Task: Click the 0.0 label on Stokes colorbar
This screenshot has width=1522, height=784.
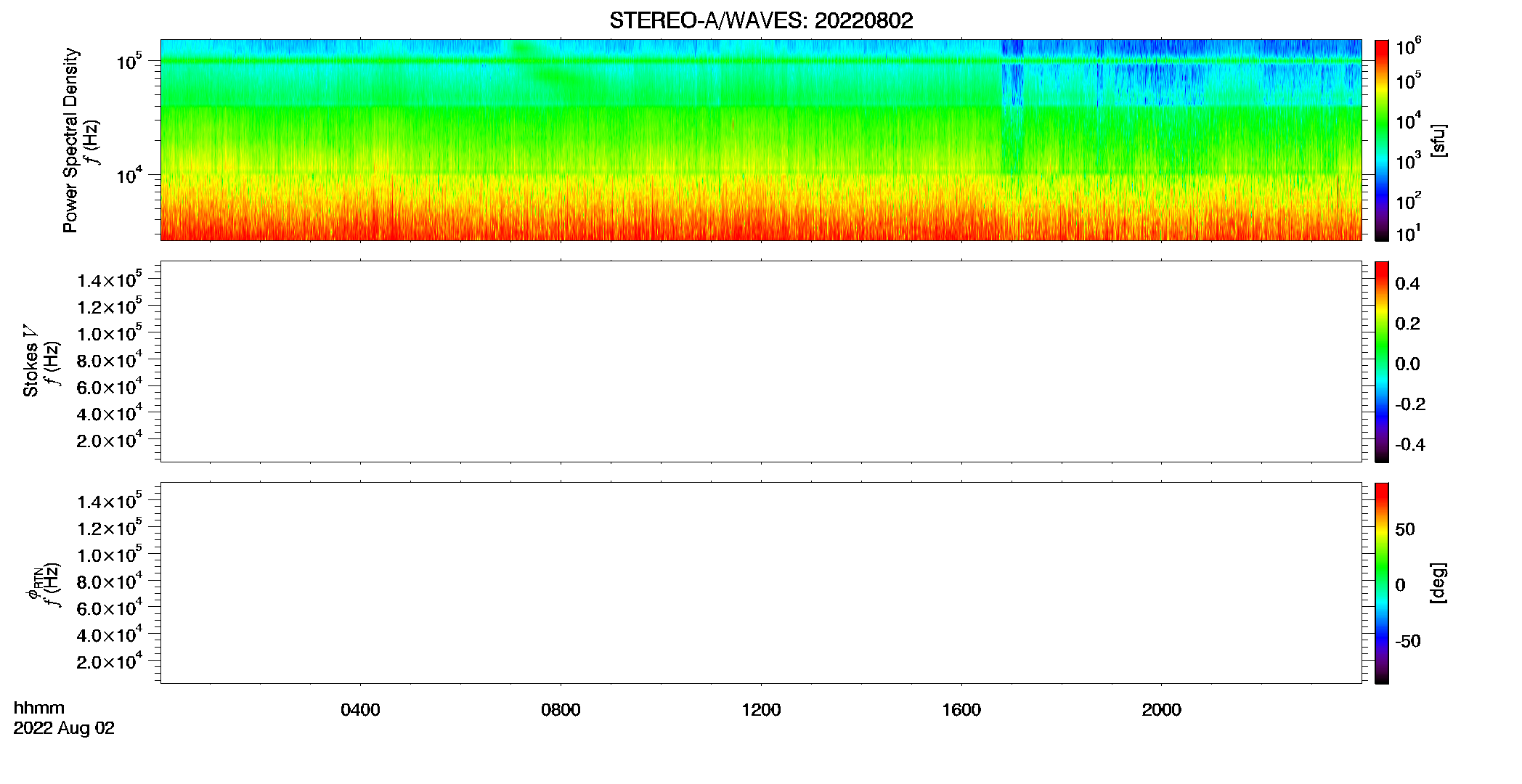Action: point(1407,364)
